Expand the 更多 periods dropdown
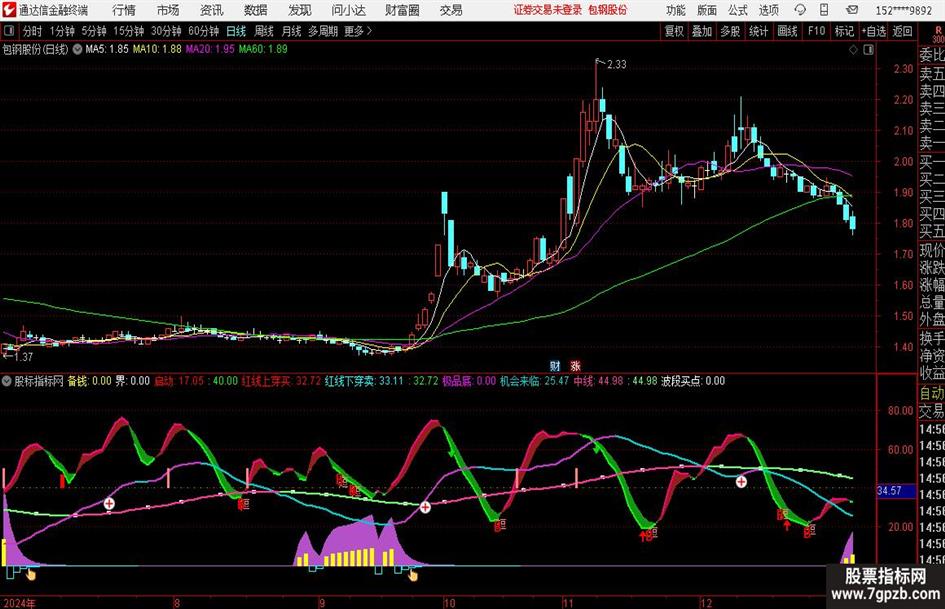The width and height of the screenshot is (945, 609). coord(358,31)
